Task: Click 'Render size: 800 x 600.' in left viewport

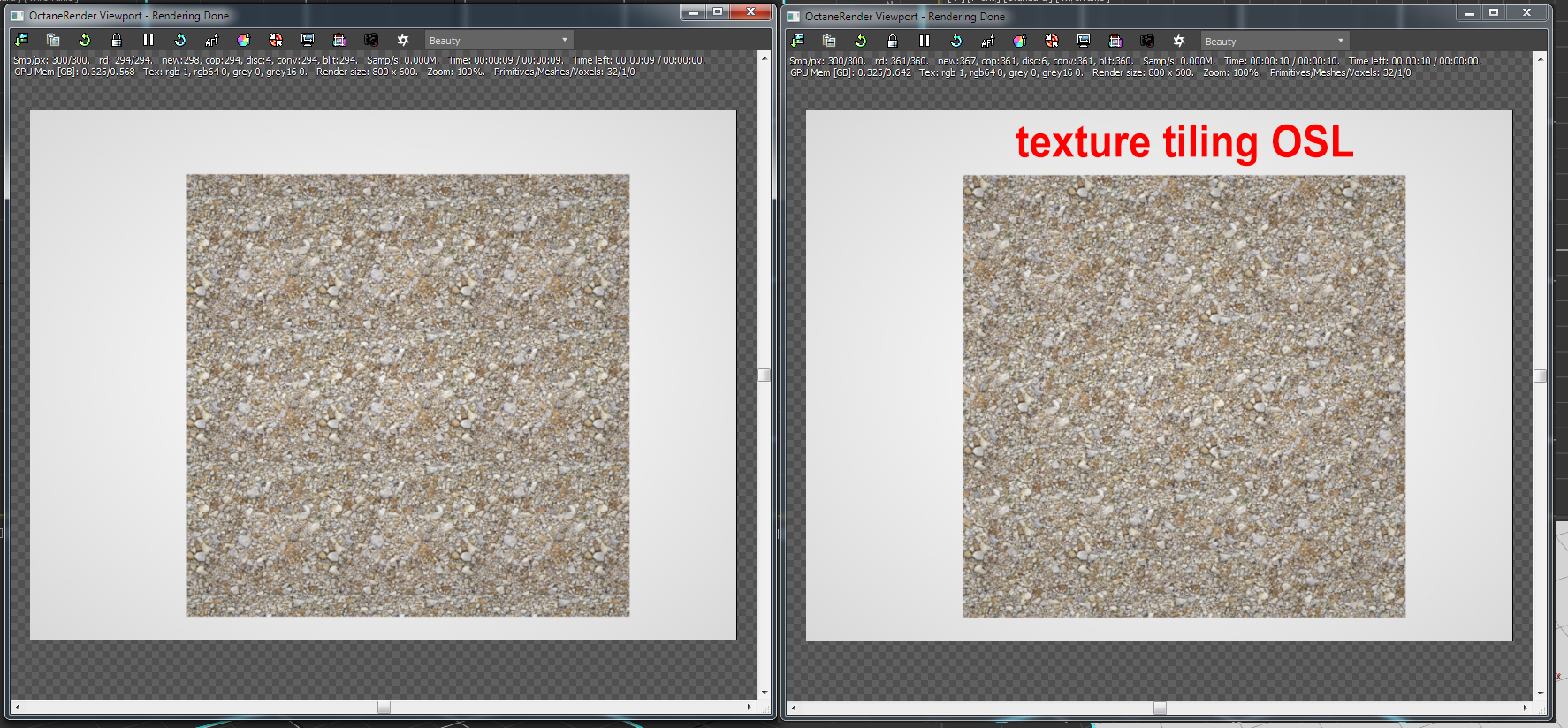Action: (x=367, y=72)
